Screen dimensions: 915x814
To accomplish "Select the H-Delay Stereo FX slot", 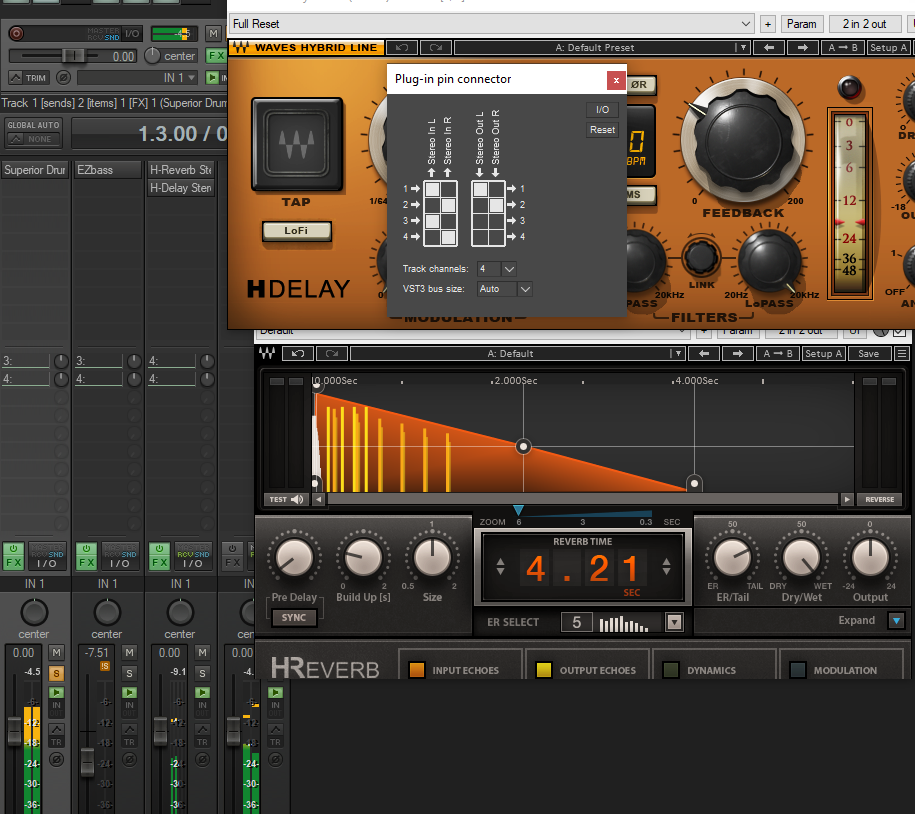I will 181,188.
